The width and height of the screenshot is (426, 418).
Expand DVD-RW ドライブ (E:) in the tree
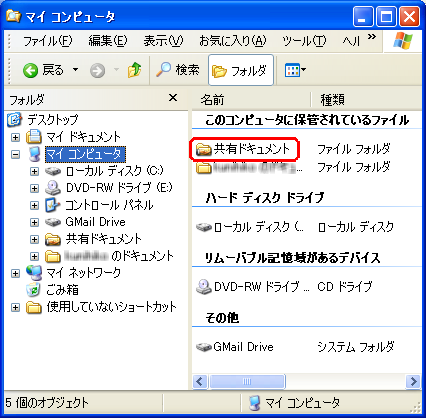tap(34, 188)
